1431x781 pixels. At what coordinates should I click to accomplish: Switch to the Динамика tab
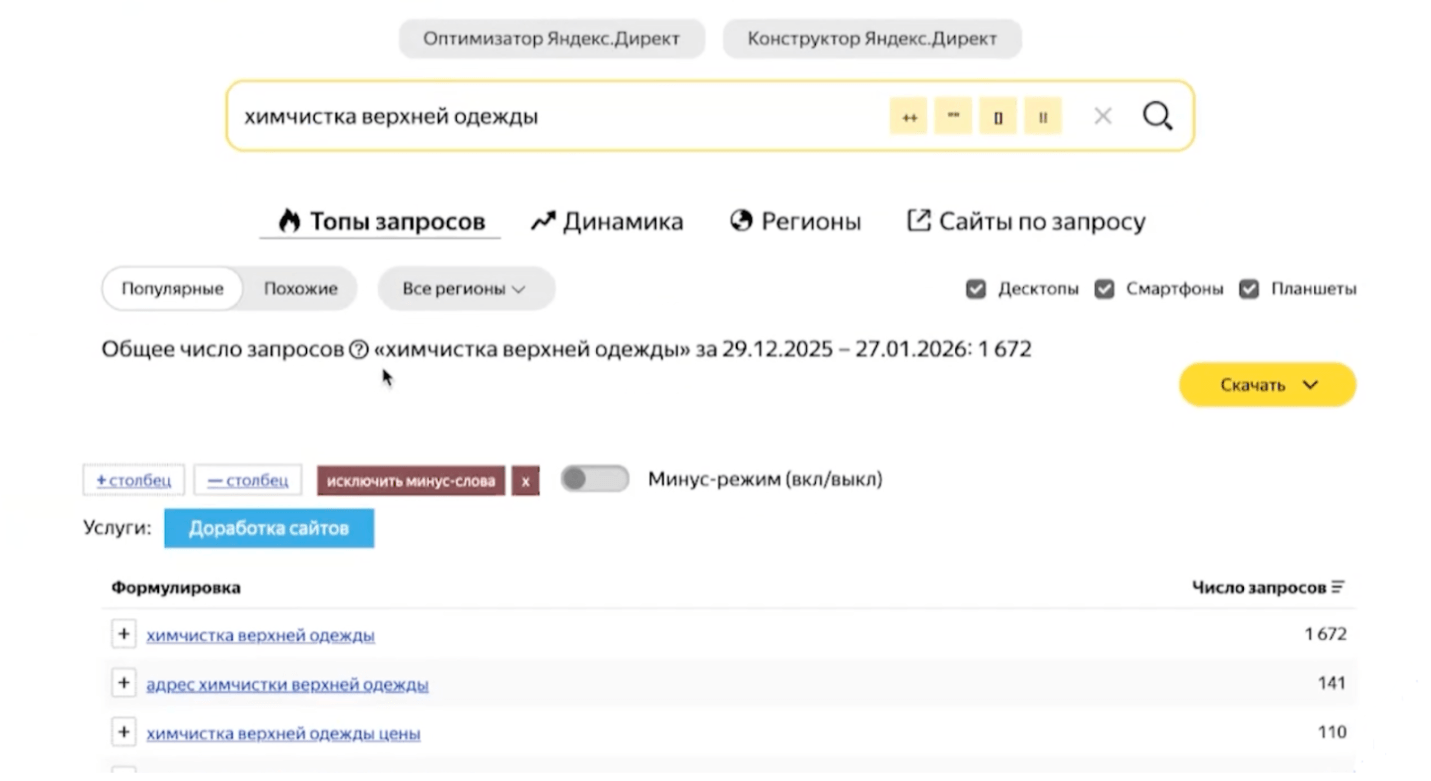click(607, 222)
